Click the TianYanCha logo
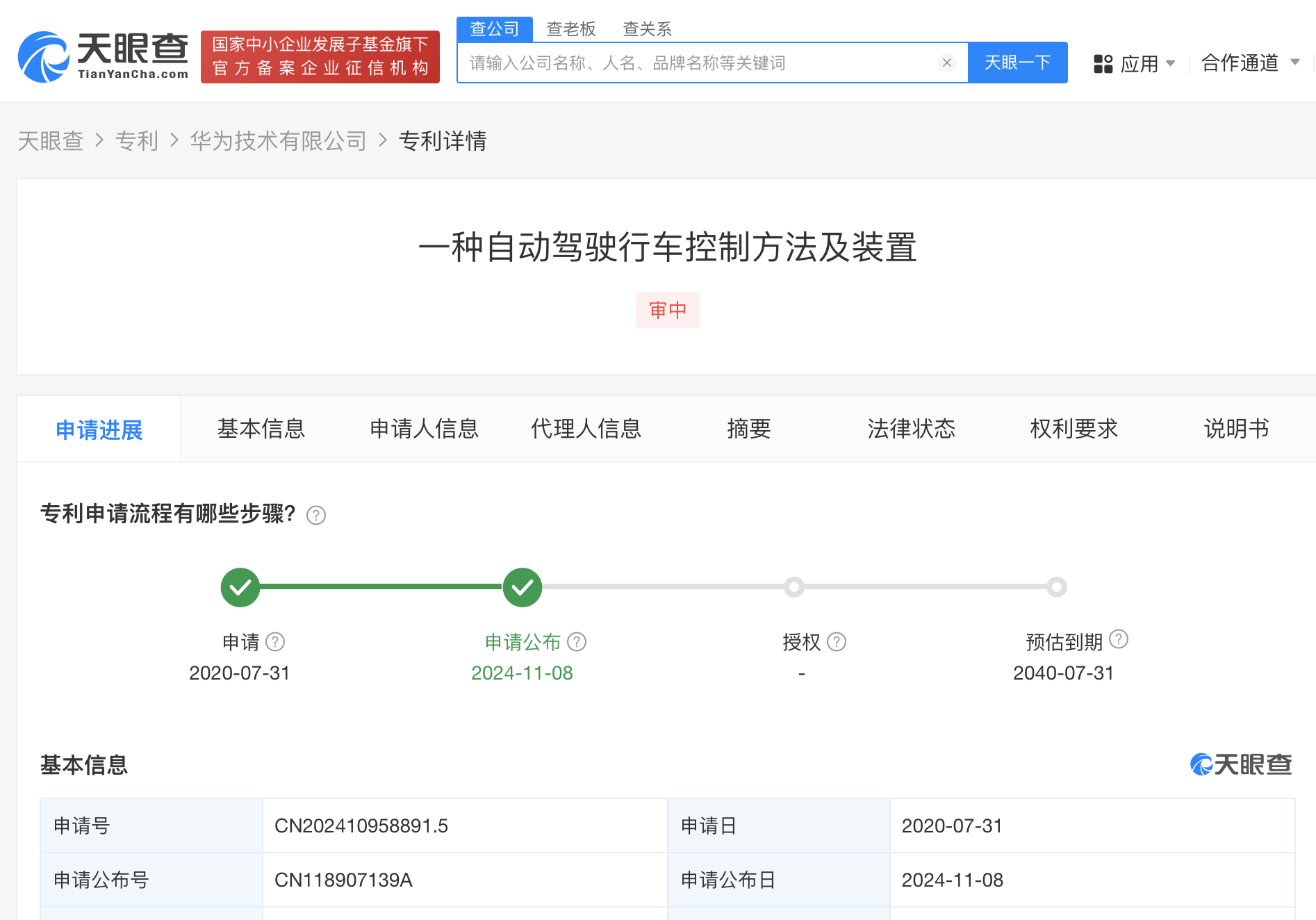This screenshot has width=1316, height=920. tap(103, 56)
